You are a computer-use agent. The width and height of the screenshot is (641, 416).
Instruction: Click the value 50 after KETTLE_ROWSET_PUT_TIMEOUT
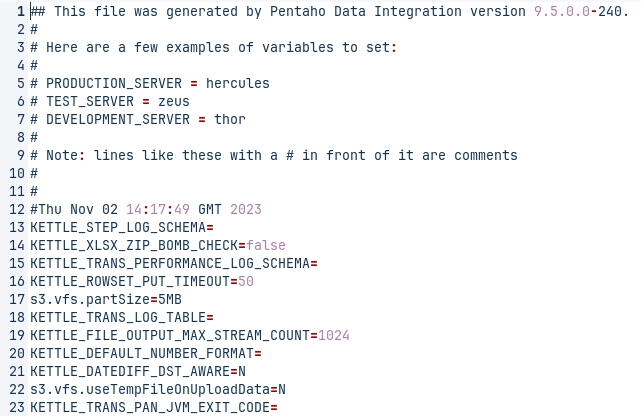click(x=246, y=281)
